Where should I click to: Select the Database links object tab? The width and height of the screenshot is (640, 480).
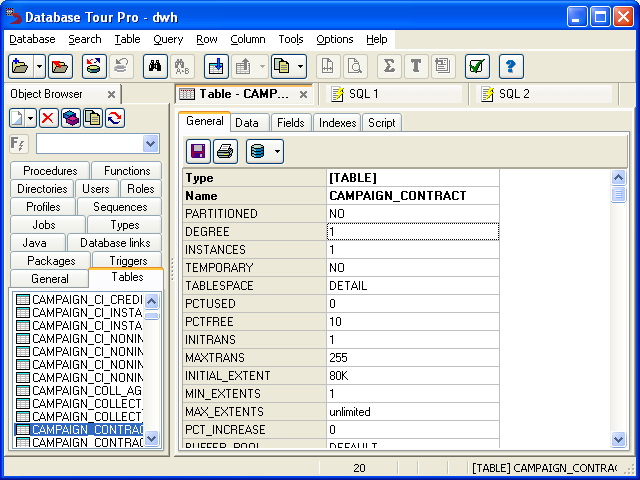click(x=115, y=243)
